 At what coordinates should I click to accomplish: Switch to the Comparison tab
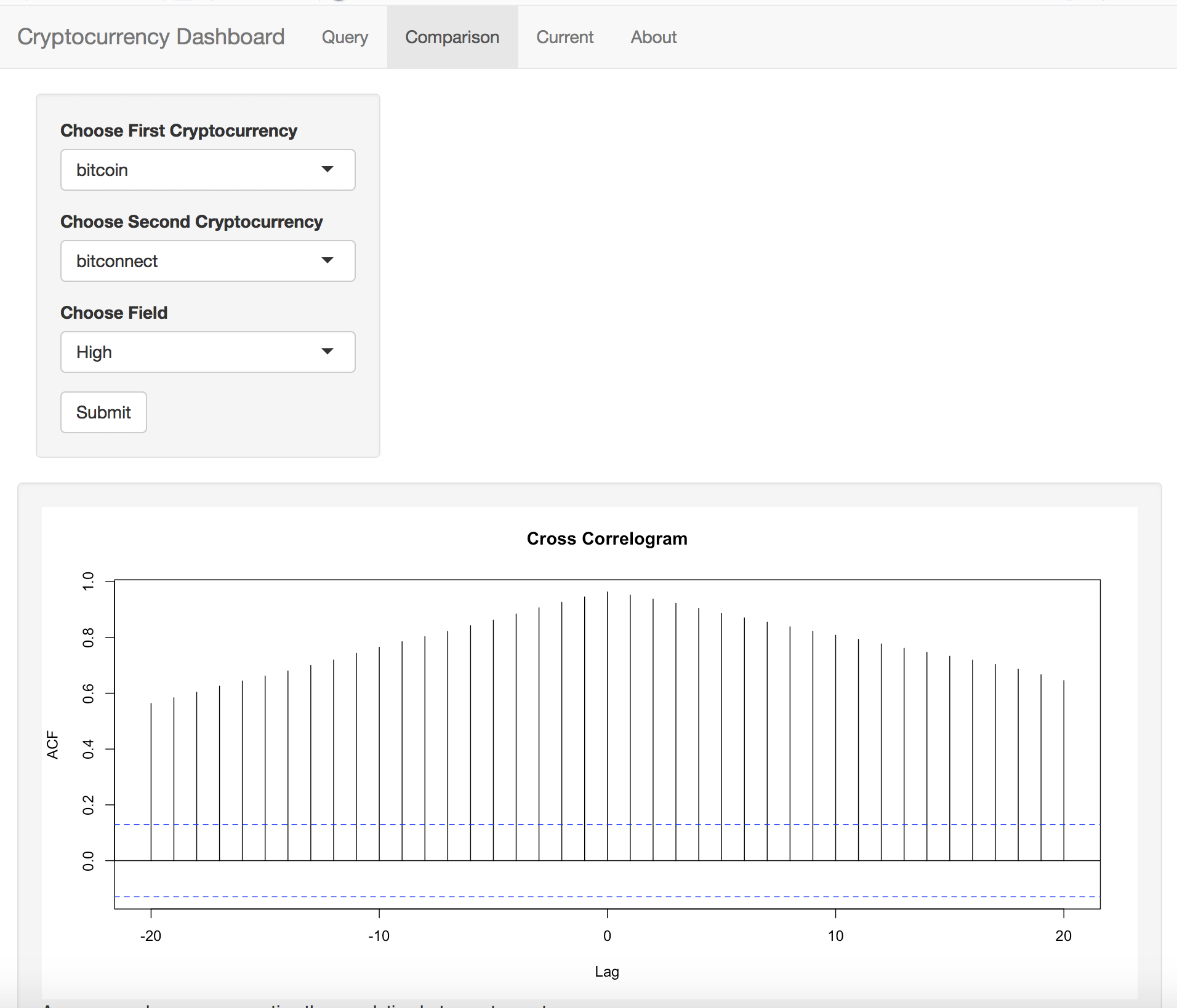452,38
